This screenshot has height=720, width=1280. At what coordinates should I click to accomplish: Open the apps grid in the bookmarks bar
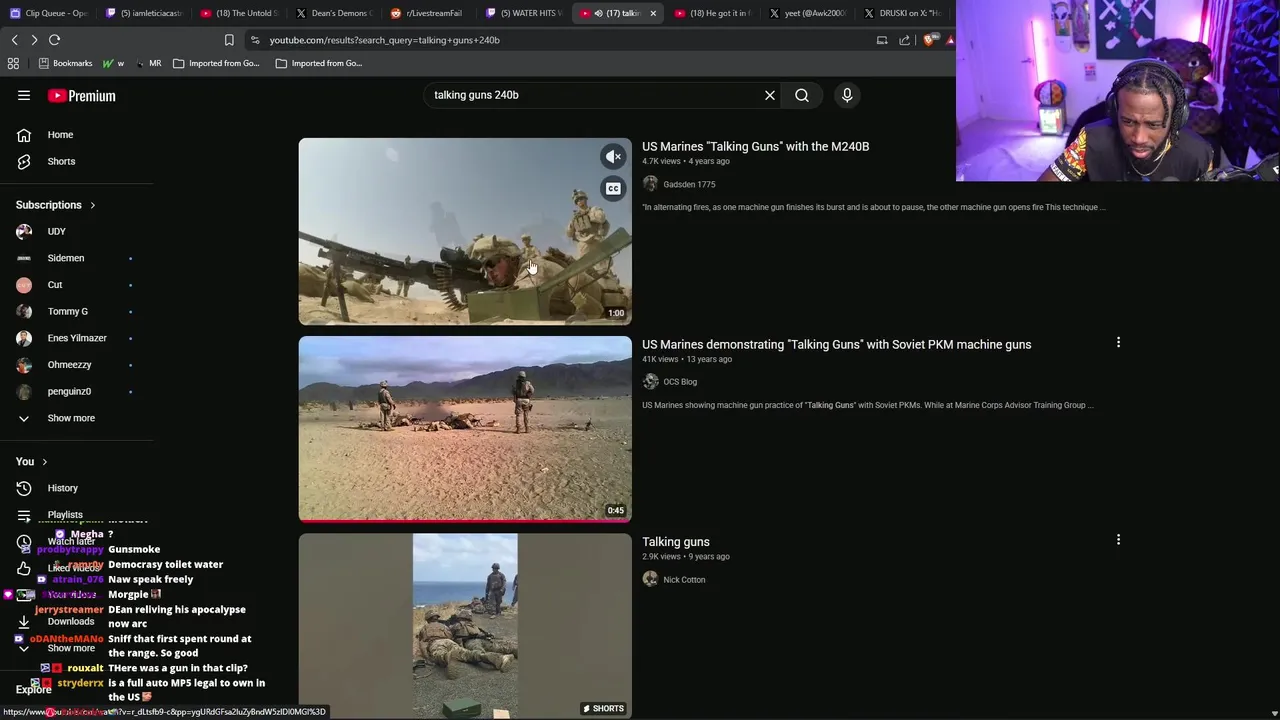pos(13,63)
